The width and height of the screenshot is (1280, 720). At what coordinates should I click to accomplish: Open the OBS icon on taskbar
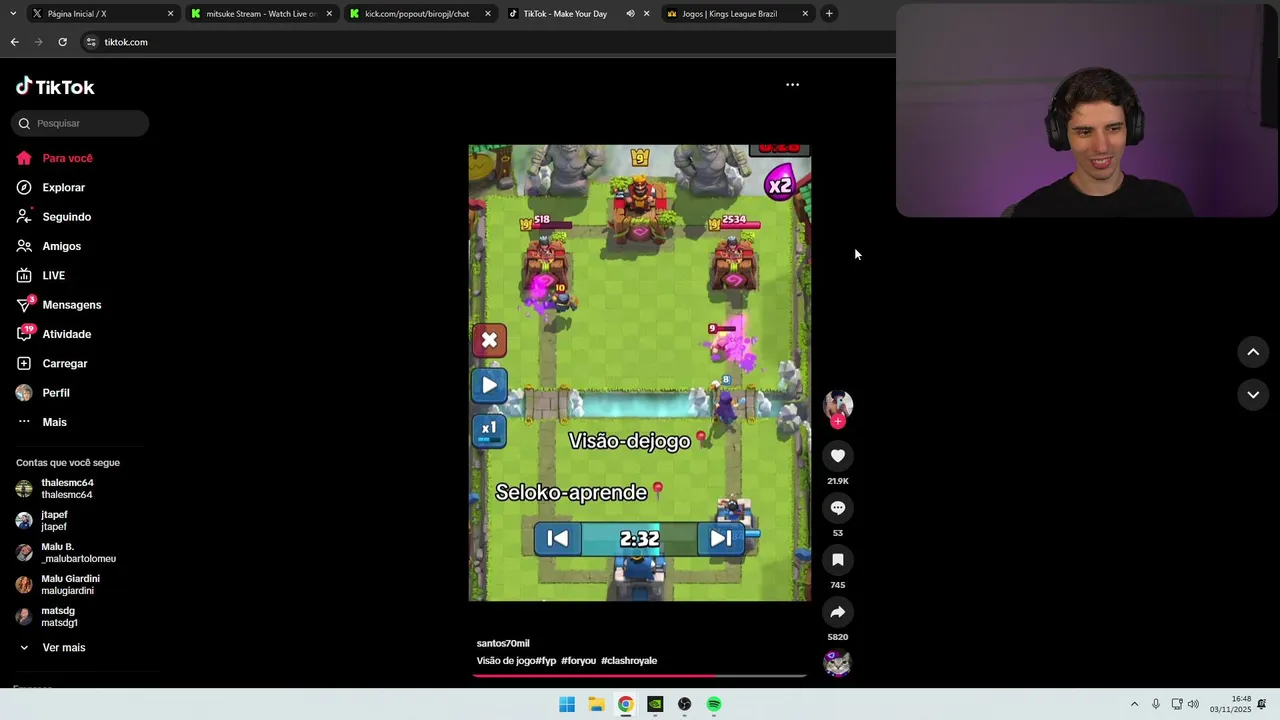click(684, 705)
